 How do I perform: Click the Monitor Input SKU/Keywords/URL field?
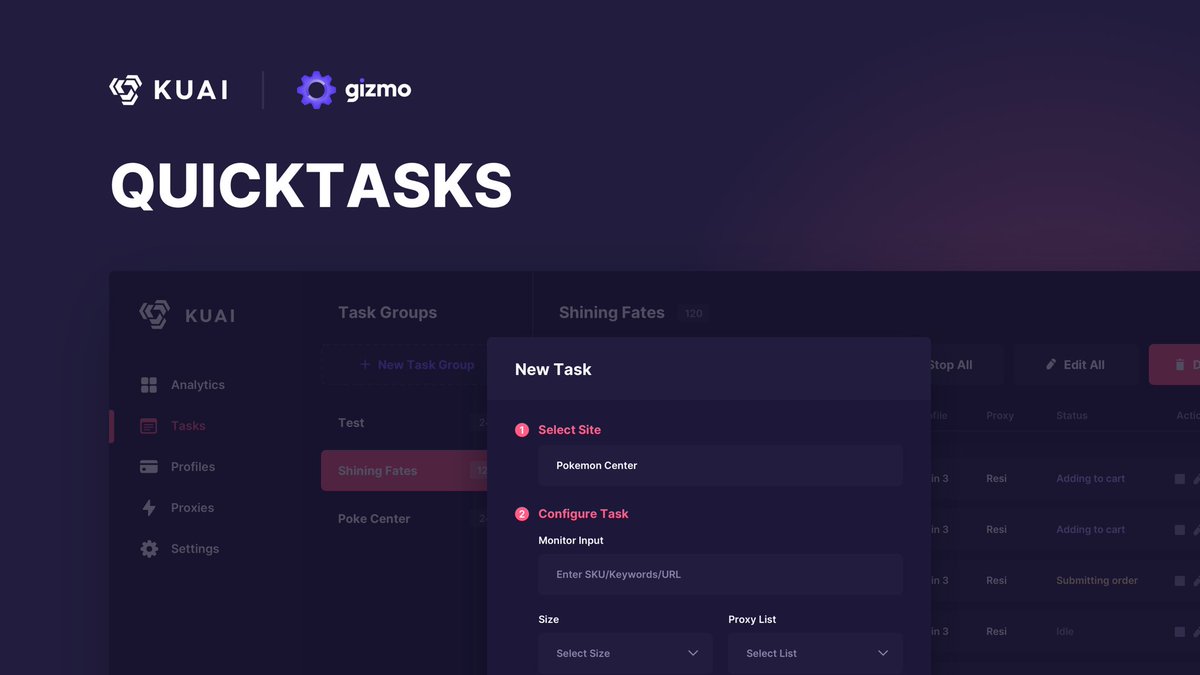tap(720, 575)
